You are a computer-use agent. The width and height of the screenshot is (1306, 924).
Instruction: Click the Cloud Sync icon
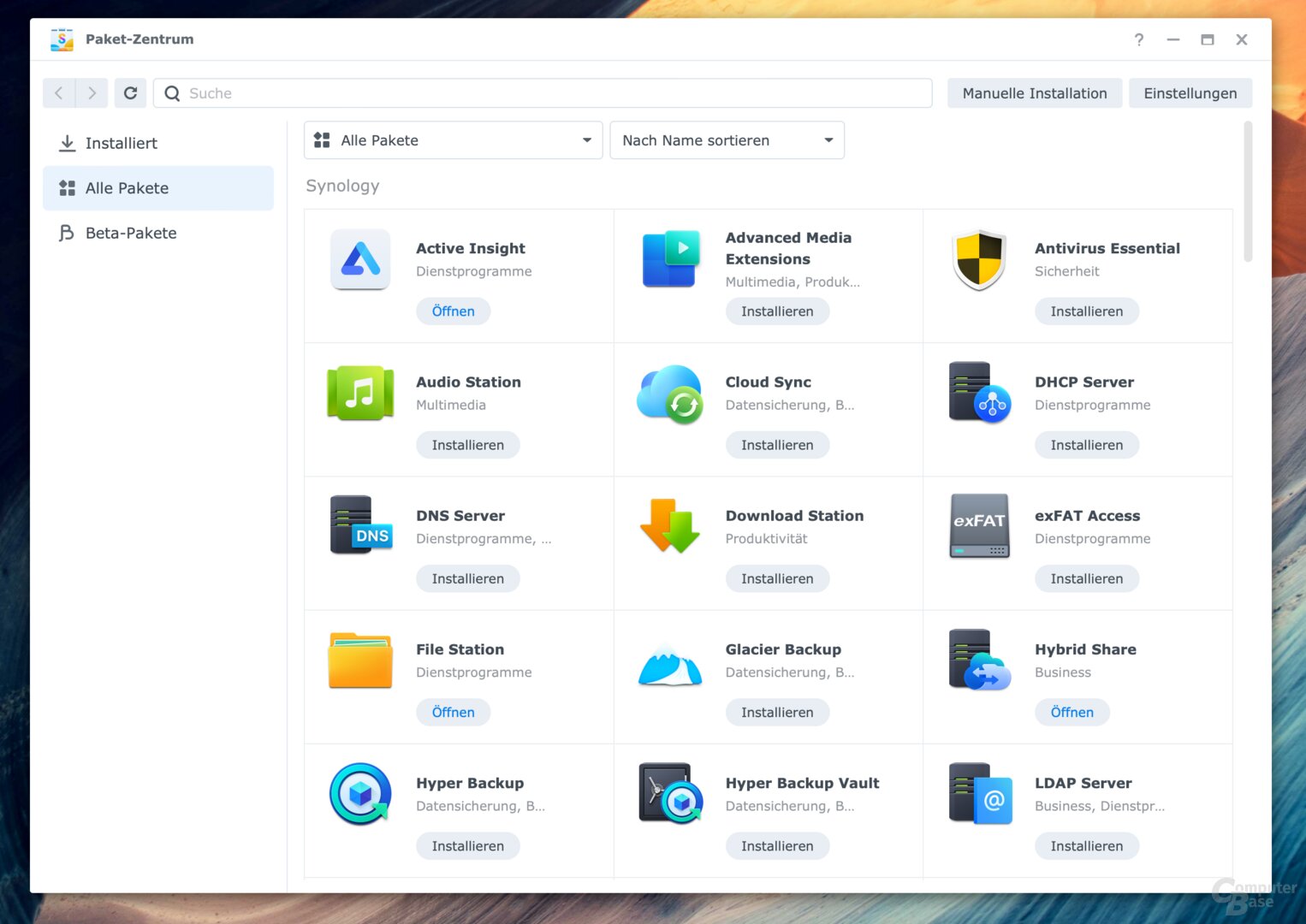pyautogui.click(x=670, y=394)
